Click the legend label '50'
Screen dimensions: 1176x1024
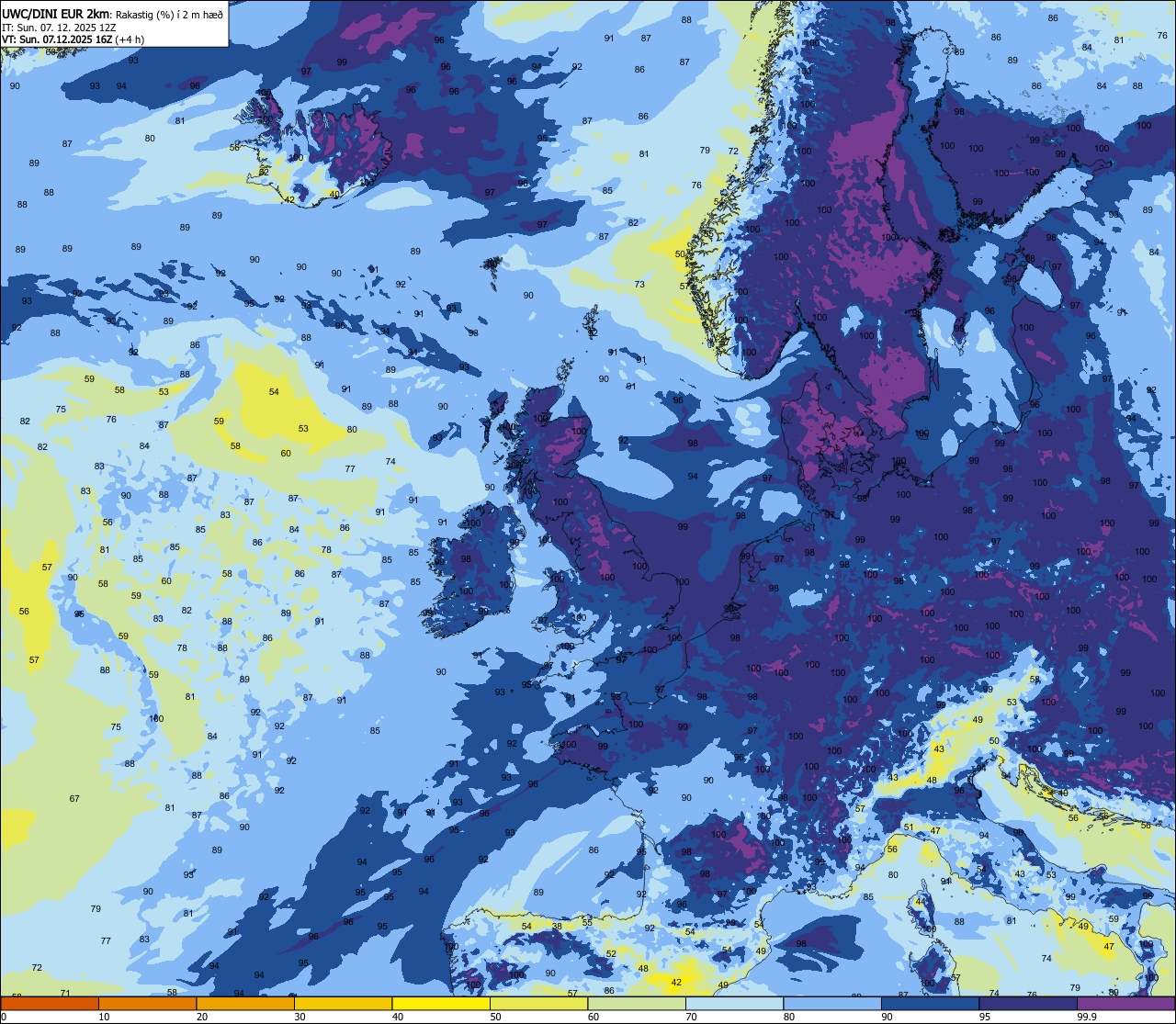click(x=495, y=1017)
